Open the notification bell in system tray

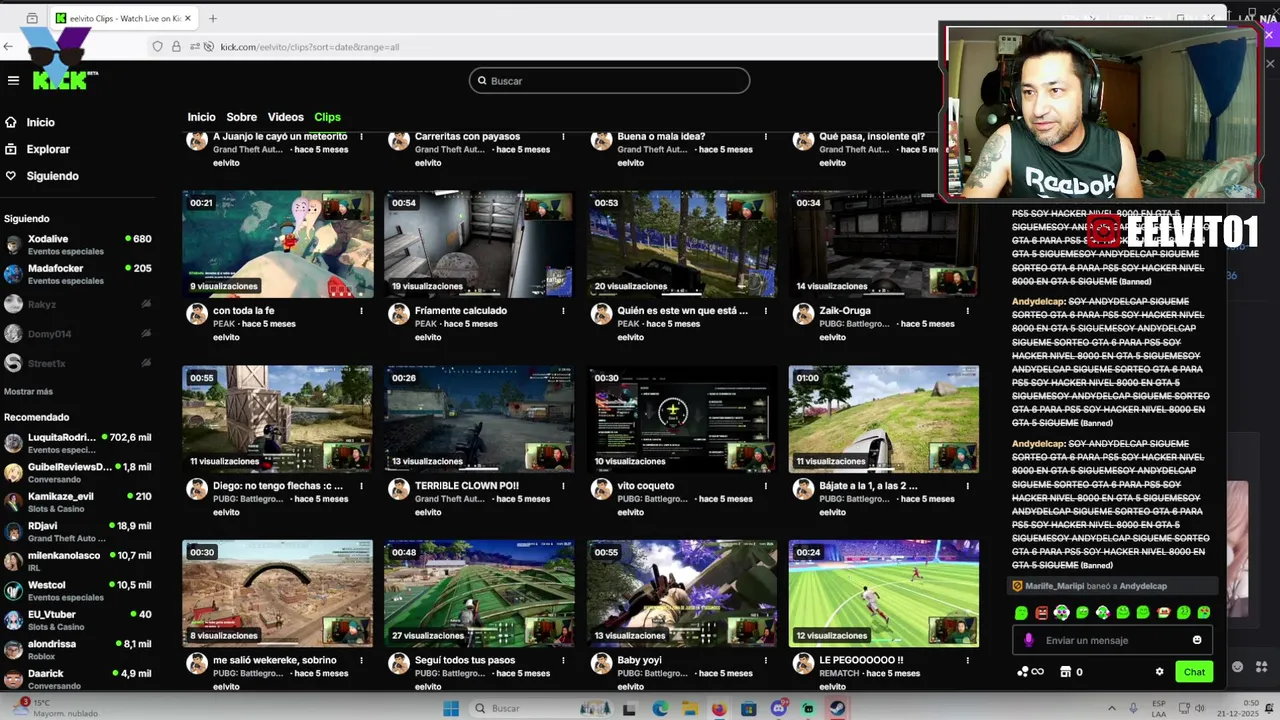1270,709
